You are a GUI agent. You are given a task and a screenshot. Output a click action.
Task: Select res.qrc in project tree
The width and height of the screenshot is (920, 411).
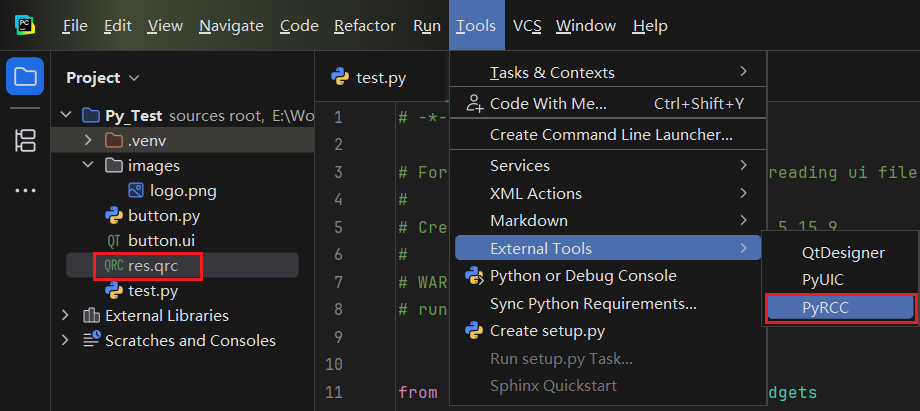coord(182,266)
